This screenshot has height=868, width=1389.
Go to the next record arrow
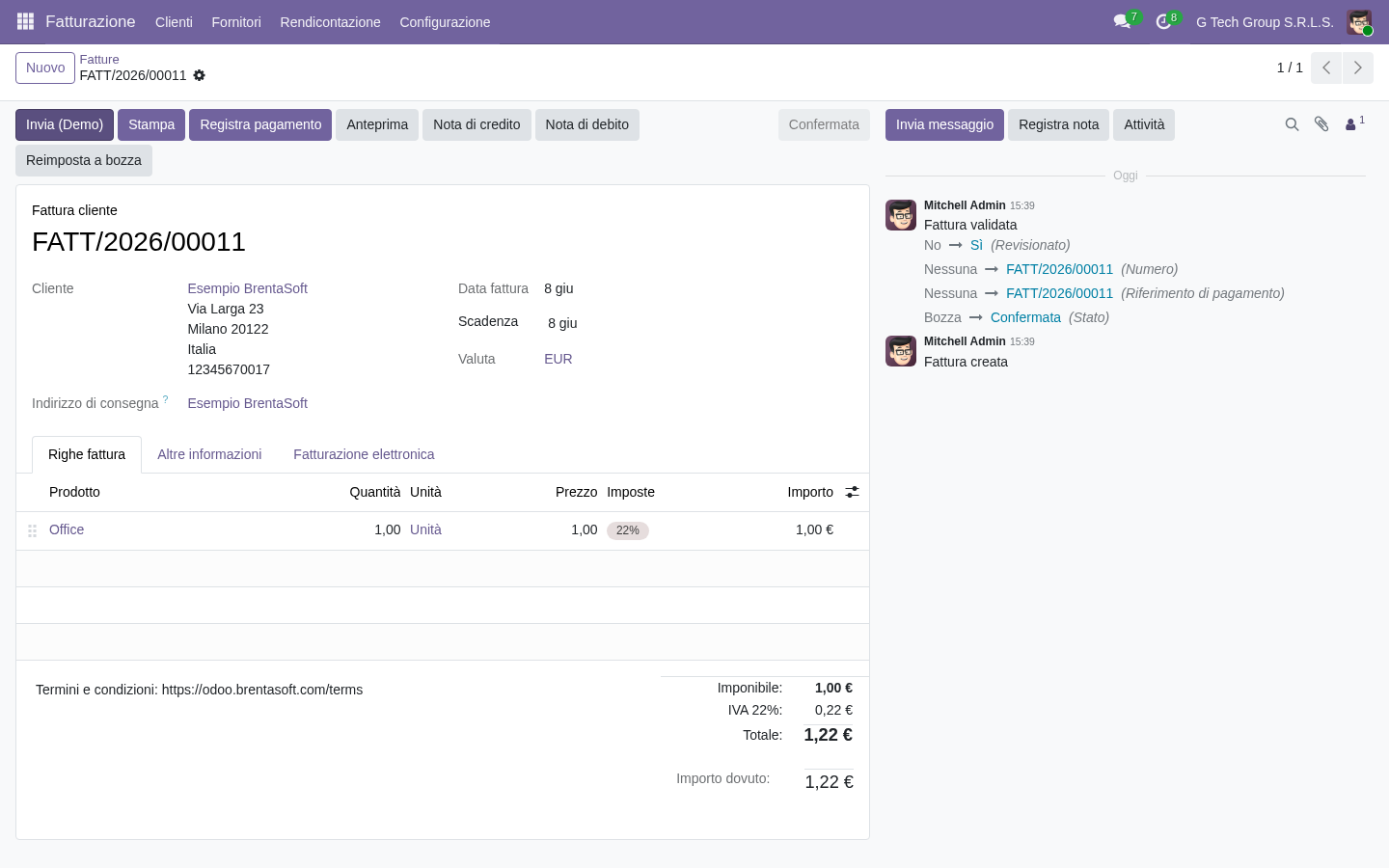click(x=1358, y=68)
